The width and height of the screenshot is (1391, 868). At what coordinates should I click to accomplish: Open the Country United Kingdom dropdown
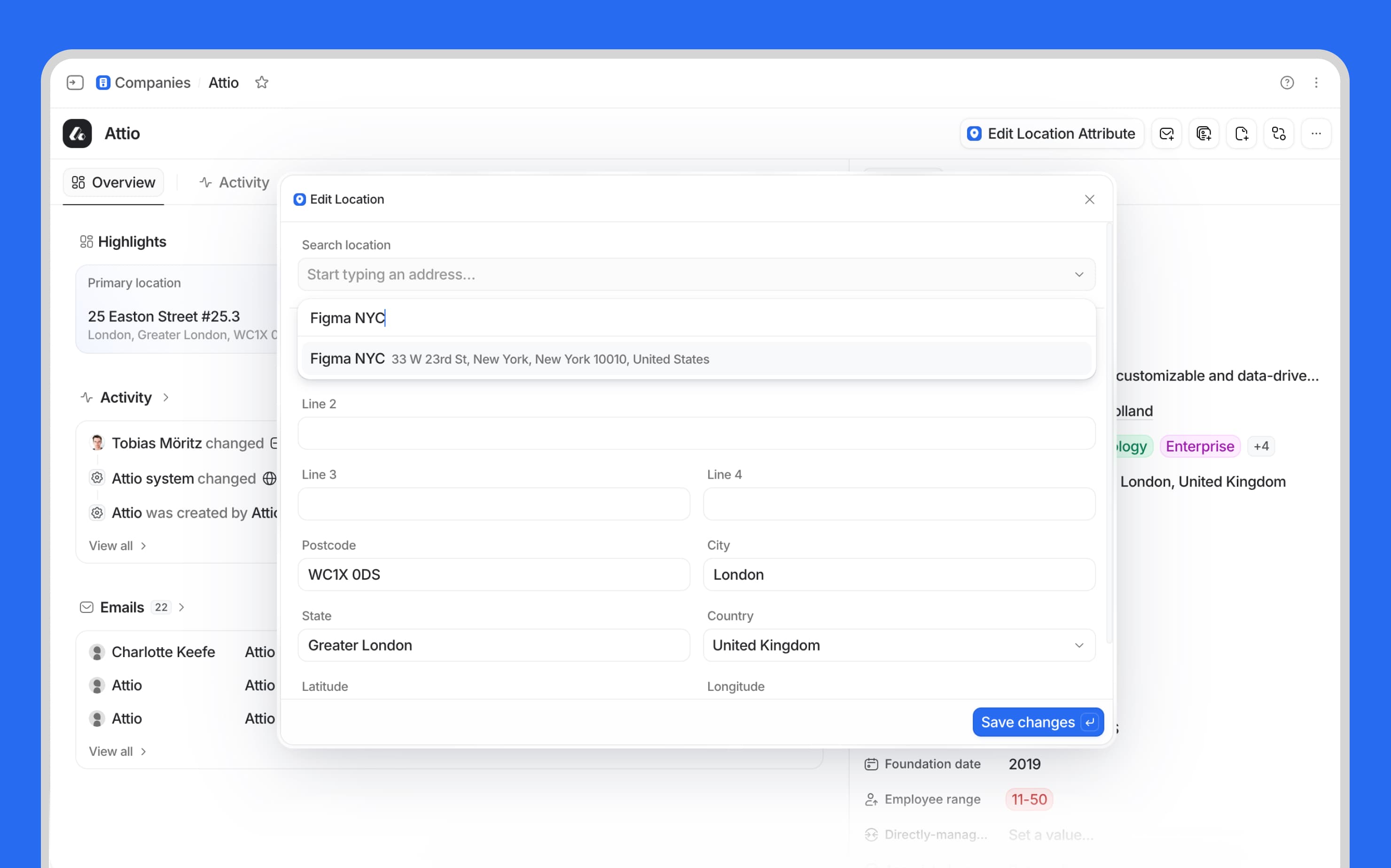click(899, 645)
